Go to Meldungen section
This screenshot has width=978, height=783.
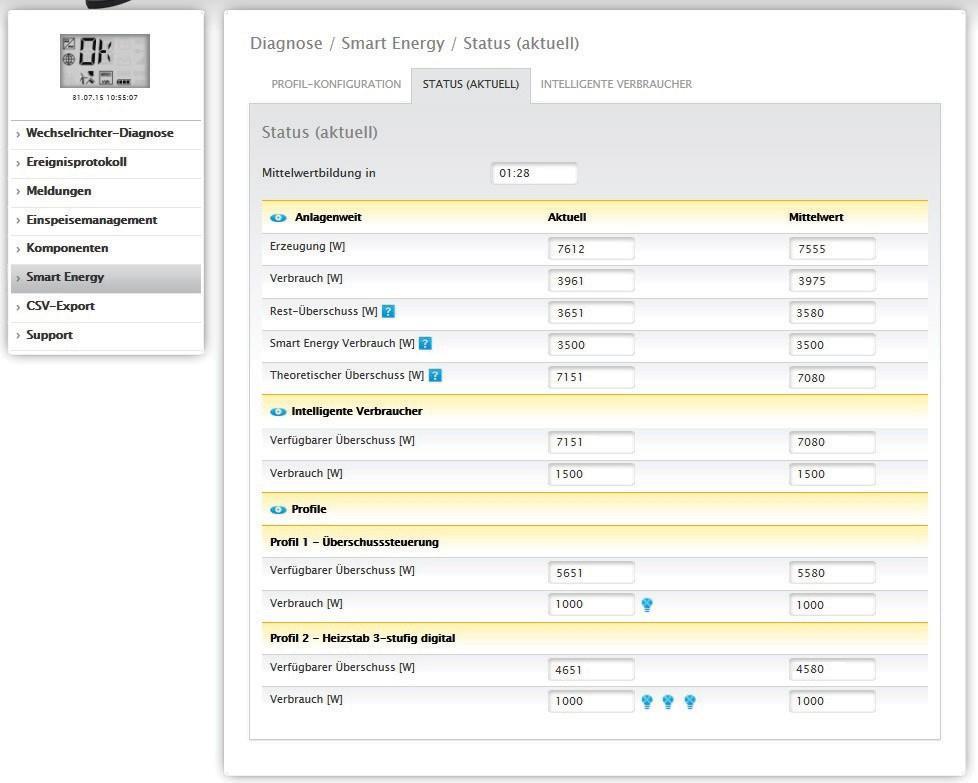click(x=59, y=191)
